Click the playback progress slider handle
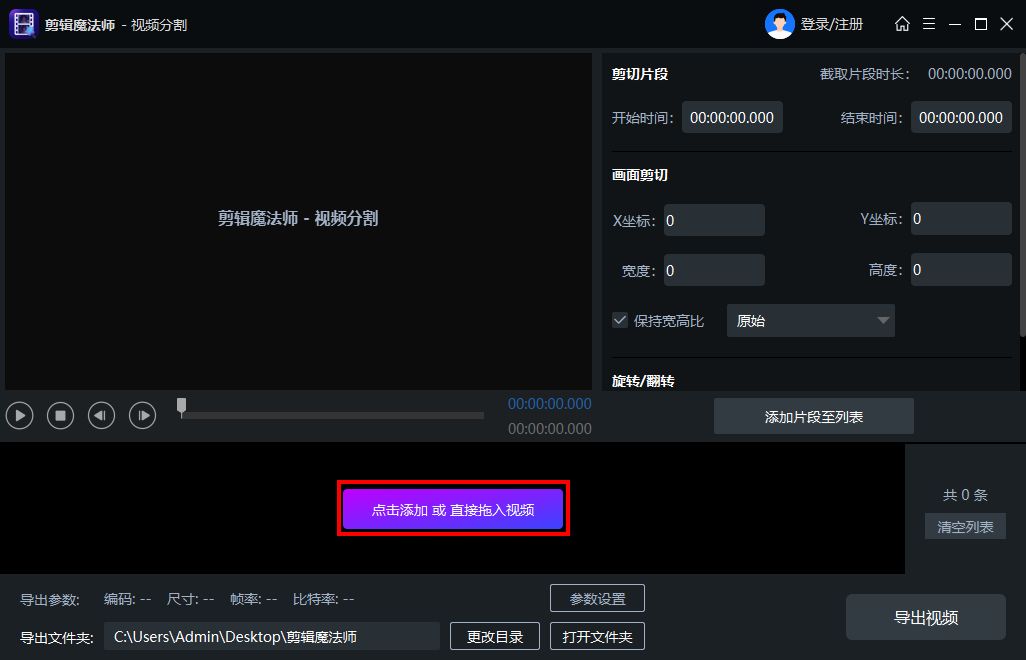 click(181, 407)
